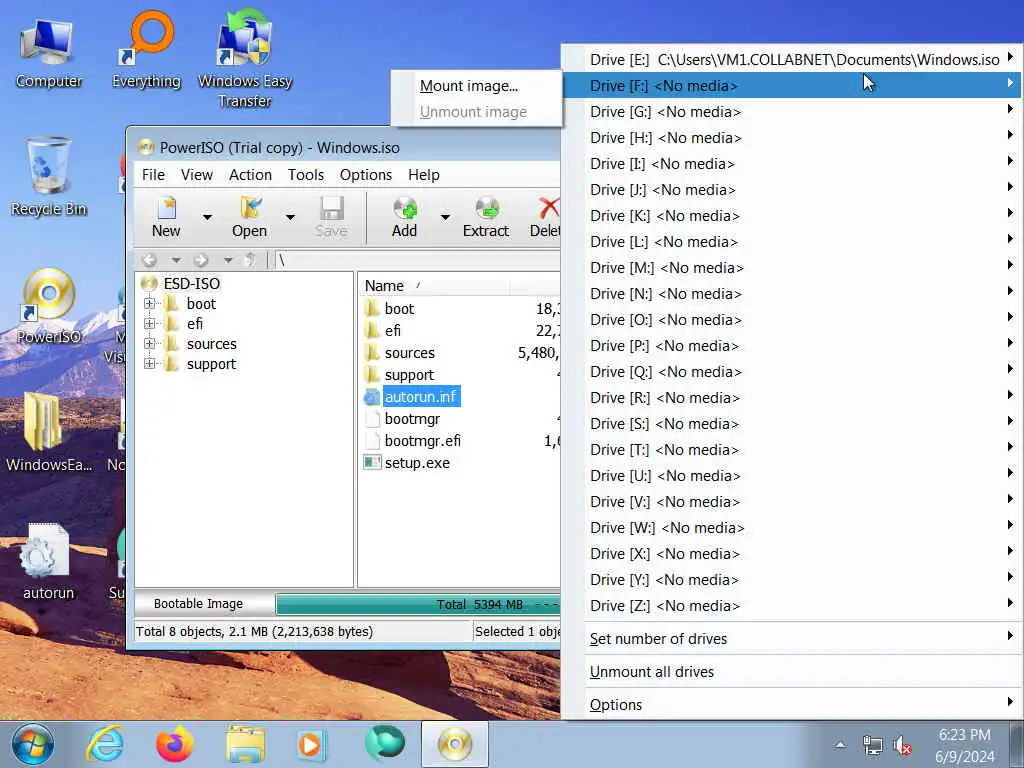Open the File menu
This screenshot has width=1024, height=768.
click(153, 175)
